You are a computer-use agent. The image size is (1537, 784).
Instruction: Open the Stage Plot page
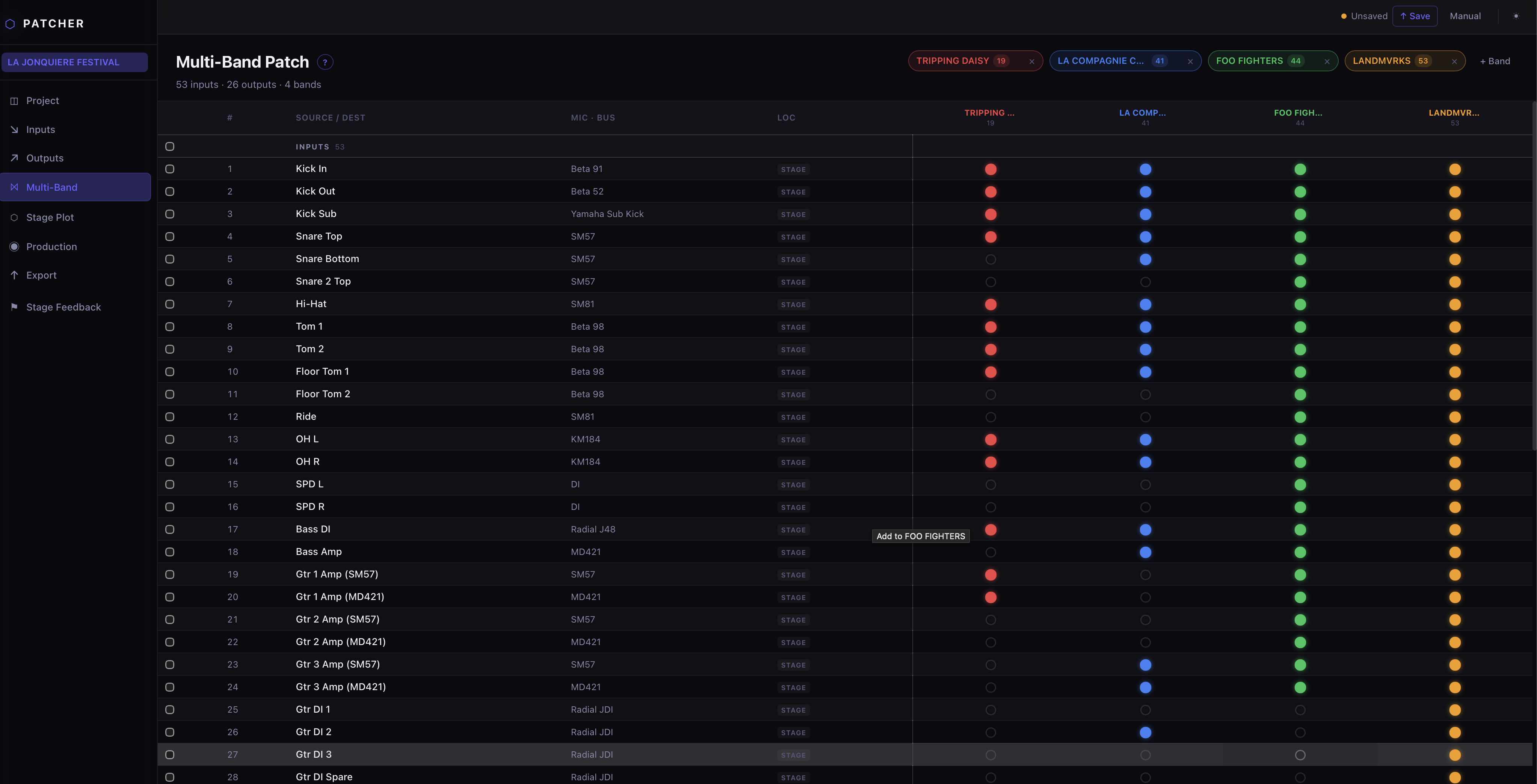tap(75, 218)
